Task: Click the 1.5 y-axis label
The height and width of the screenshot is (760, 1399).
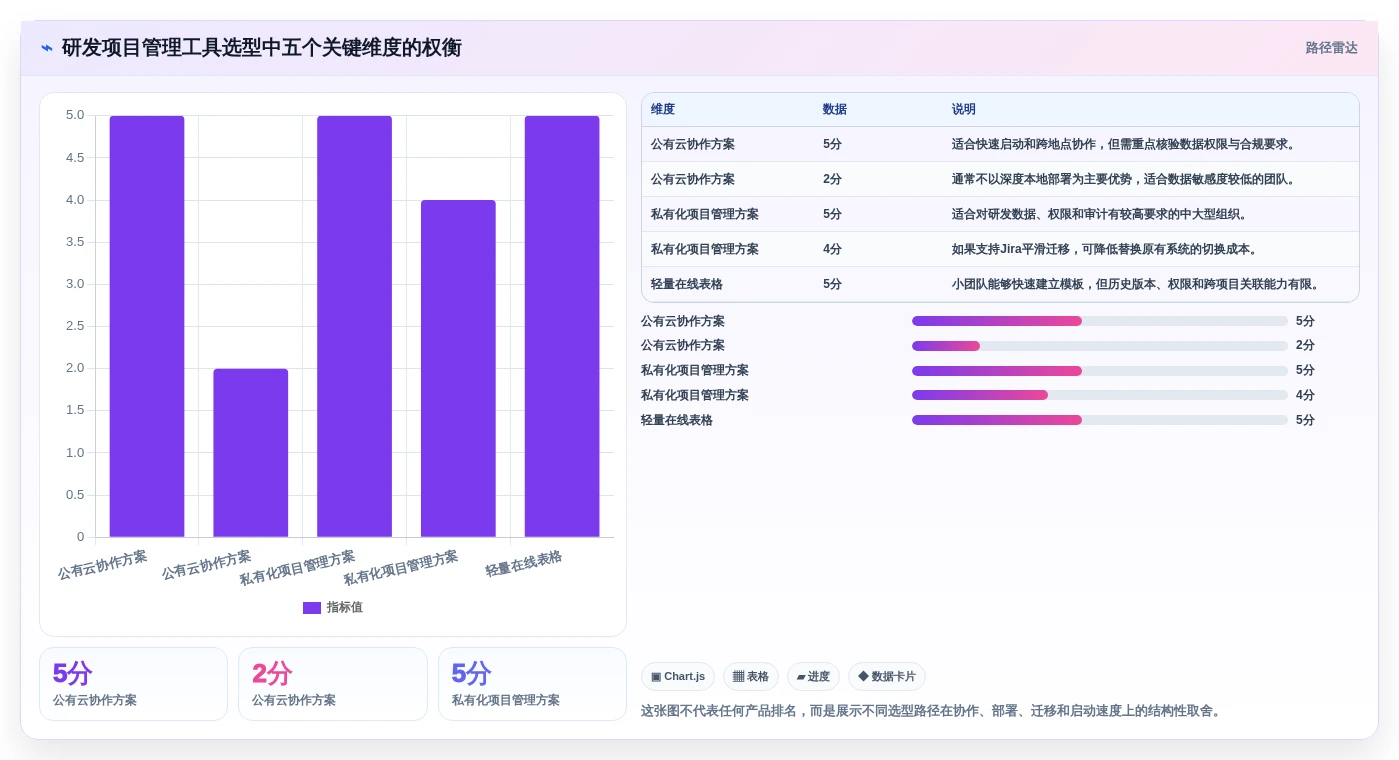Action: click(75, 410)
